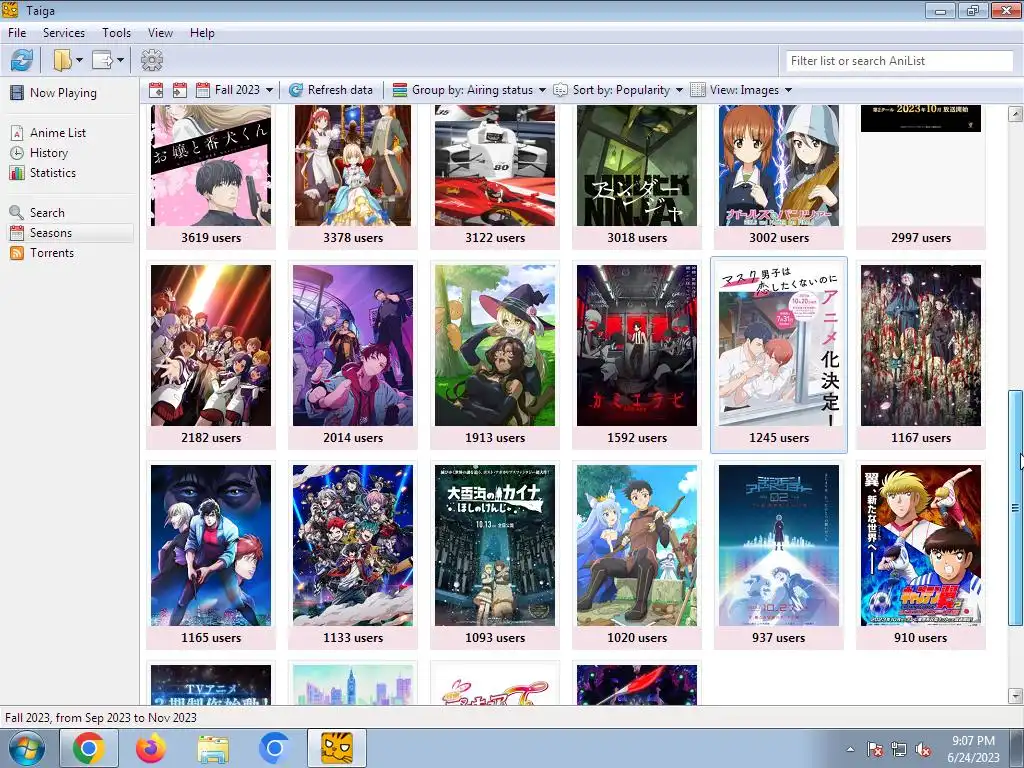Open the Services menu
Viewport: 1024px width, 768px height.
(64, 33)
